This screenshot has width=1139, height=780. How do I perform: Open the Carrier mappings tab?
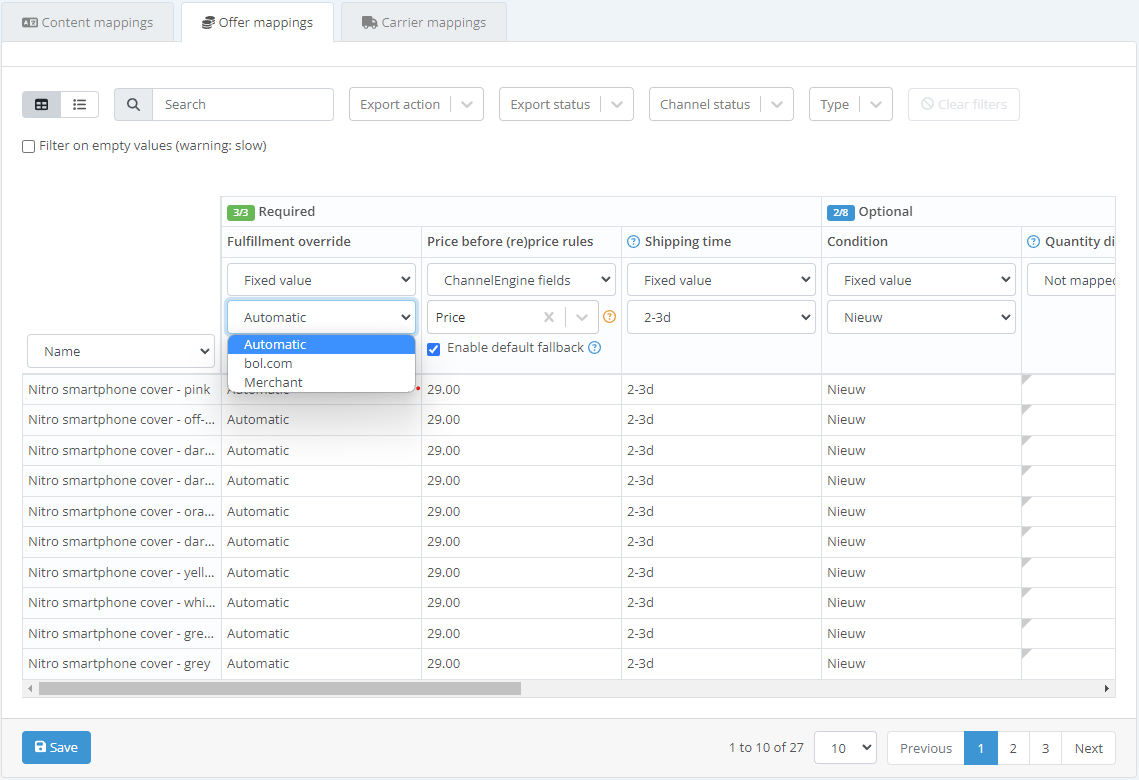click(x=423, y=22)
